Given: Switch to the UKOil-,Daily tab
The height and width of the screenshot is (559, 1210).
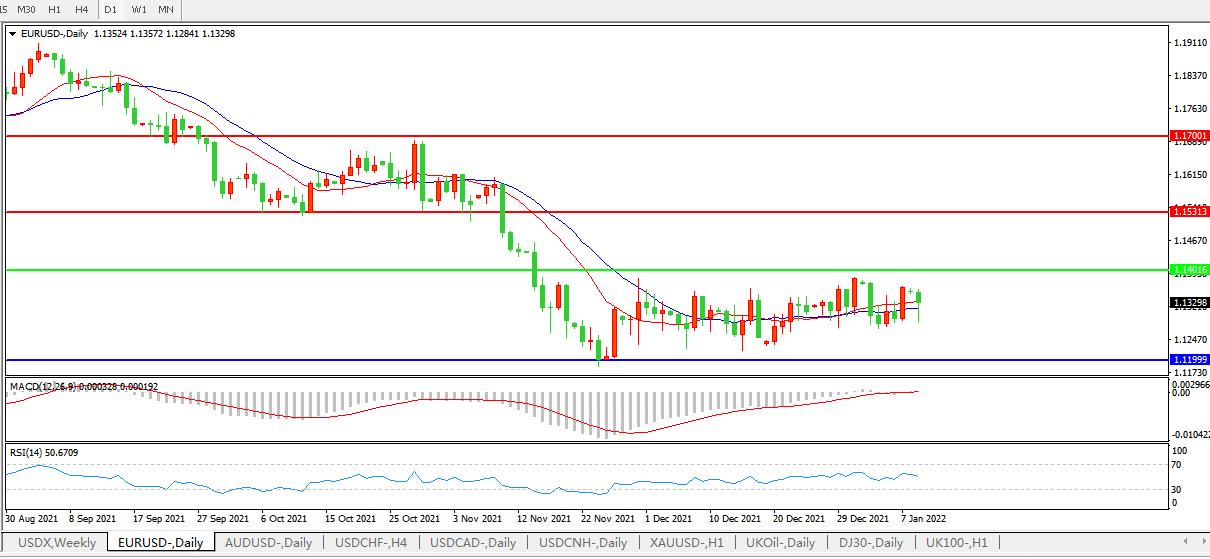Looking at the screenshot, I should pyautogui.click(x=780, y=542).
